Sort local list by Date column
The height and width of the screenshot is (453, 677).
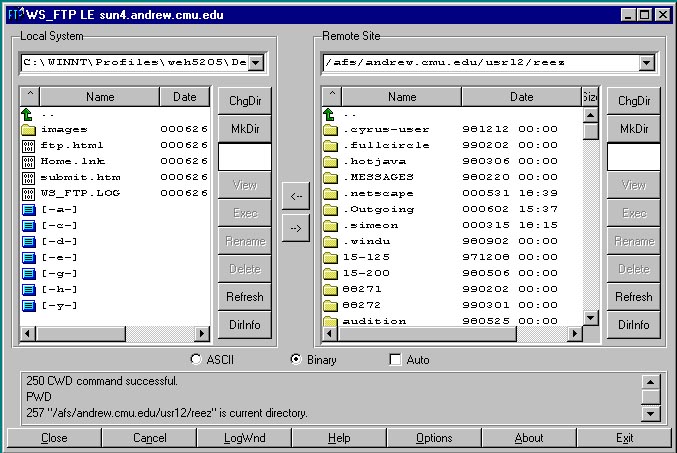(185, 97)
